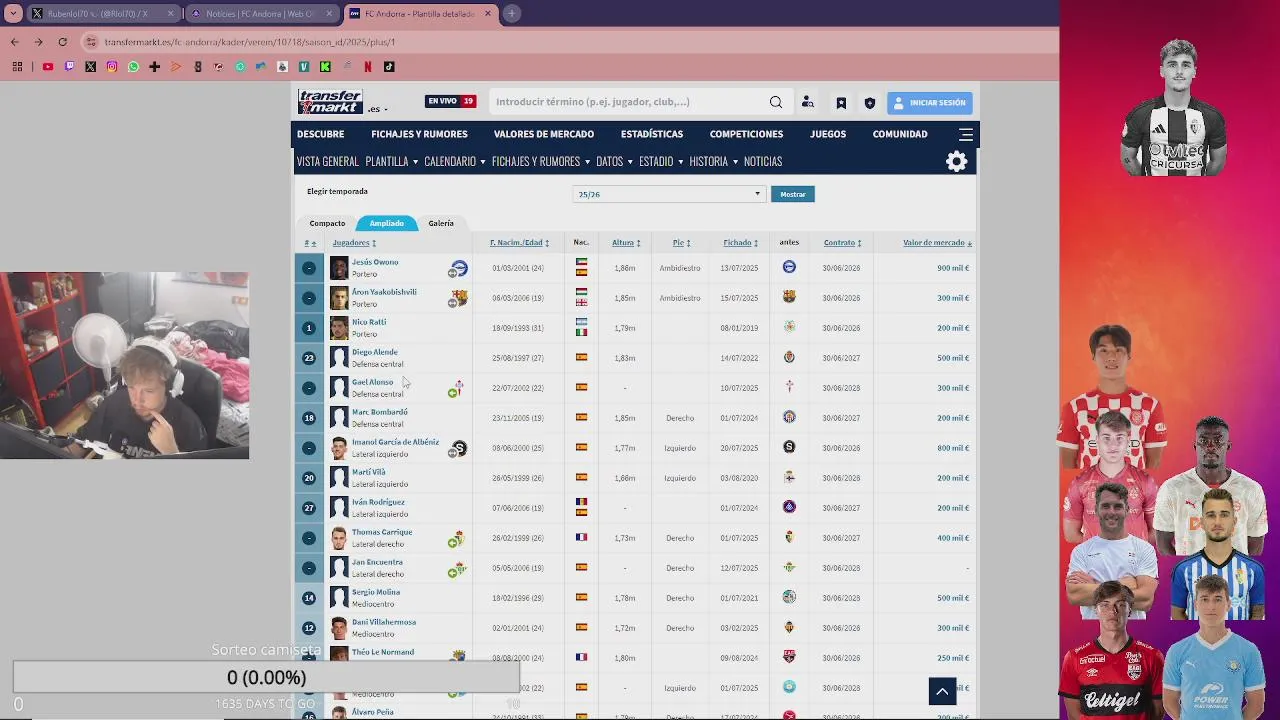Click Imanol García de Albéniz's loan club badge
1280x720 pixels.
pyautogui.click(x=459, y=448)
